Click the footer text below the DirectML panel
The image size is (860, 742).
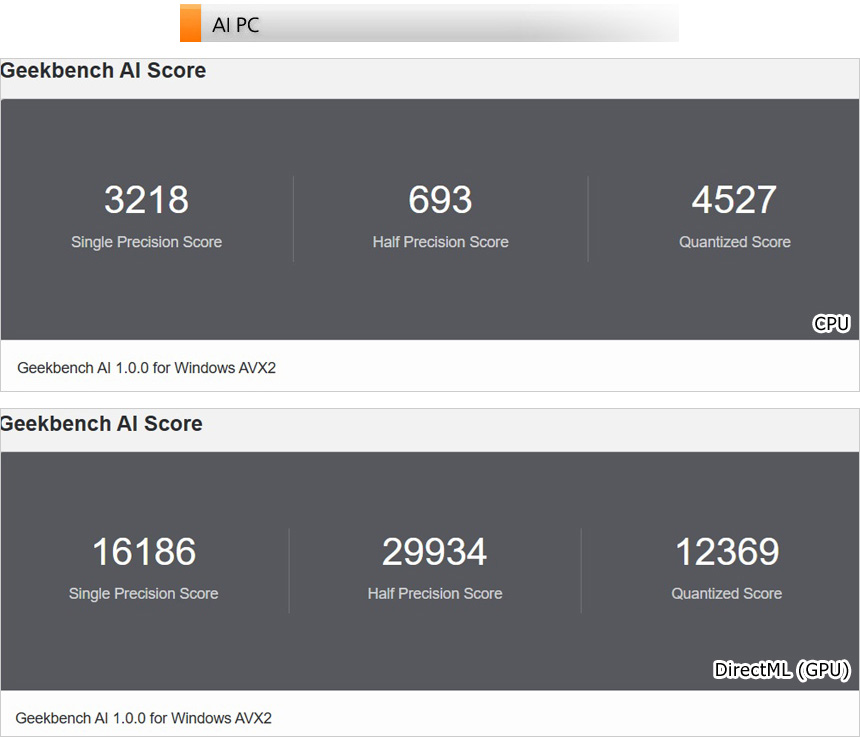[143, 718]
